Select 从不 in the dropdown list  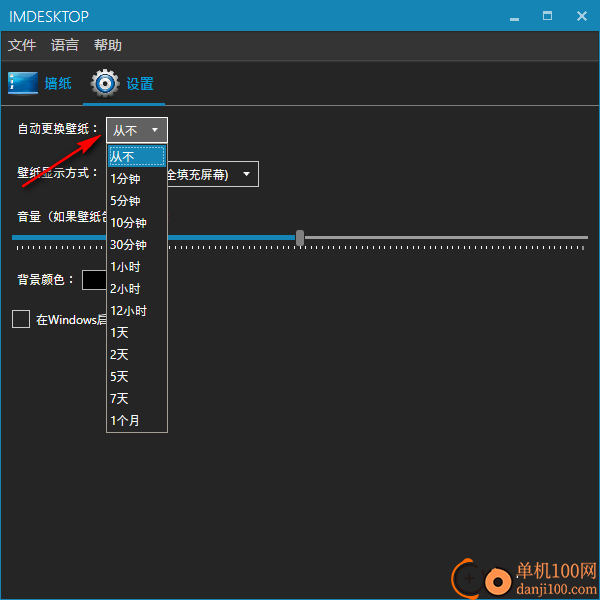click(137, 156)
